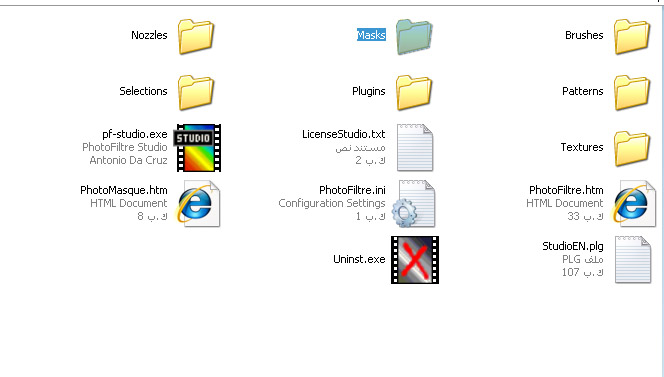Click the Patterns folder name
This screenshot has width=664, height=377.
tap(583, 91)
